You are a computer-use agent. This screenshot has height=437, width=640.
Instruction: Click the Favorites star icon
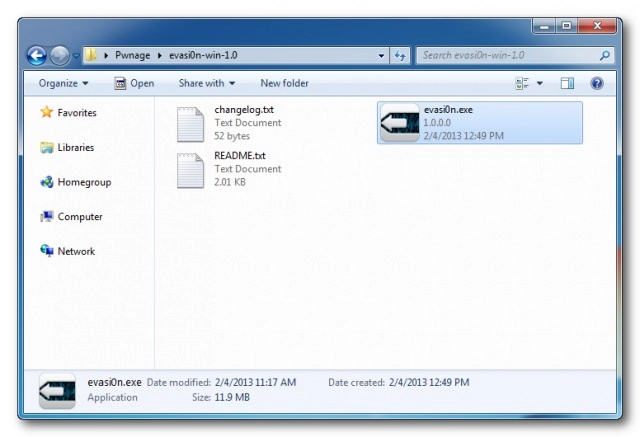point(47,112)
